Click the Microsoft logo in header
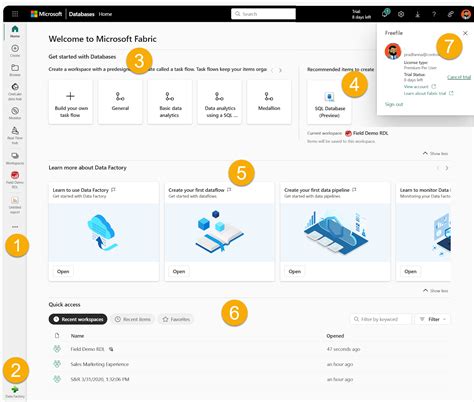The width and height of the screenshot is (474, 402). click(46, 14)
